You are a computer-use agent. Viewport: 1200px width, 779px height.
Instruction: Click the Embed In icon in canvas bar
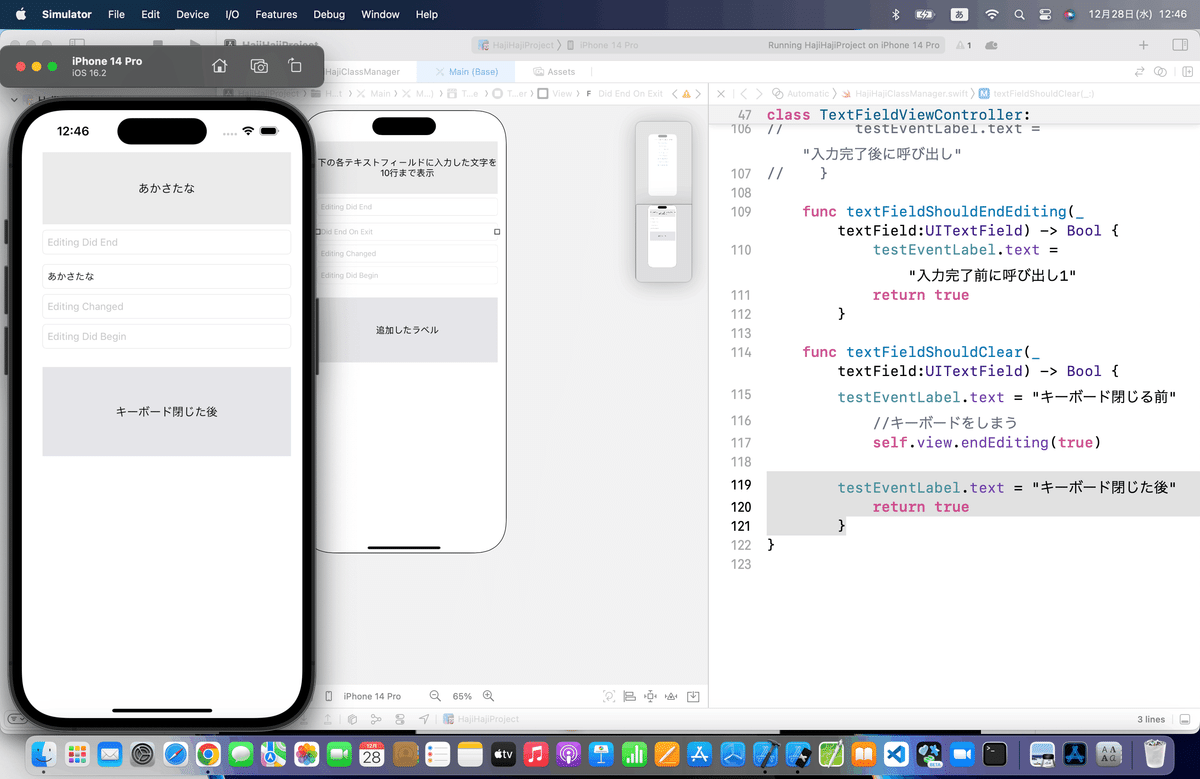693,696
